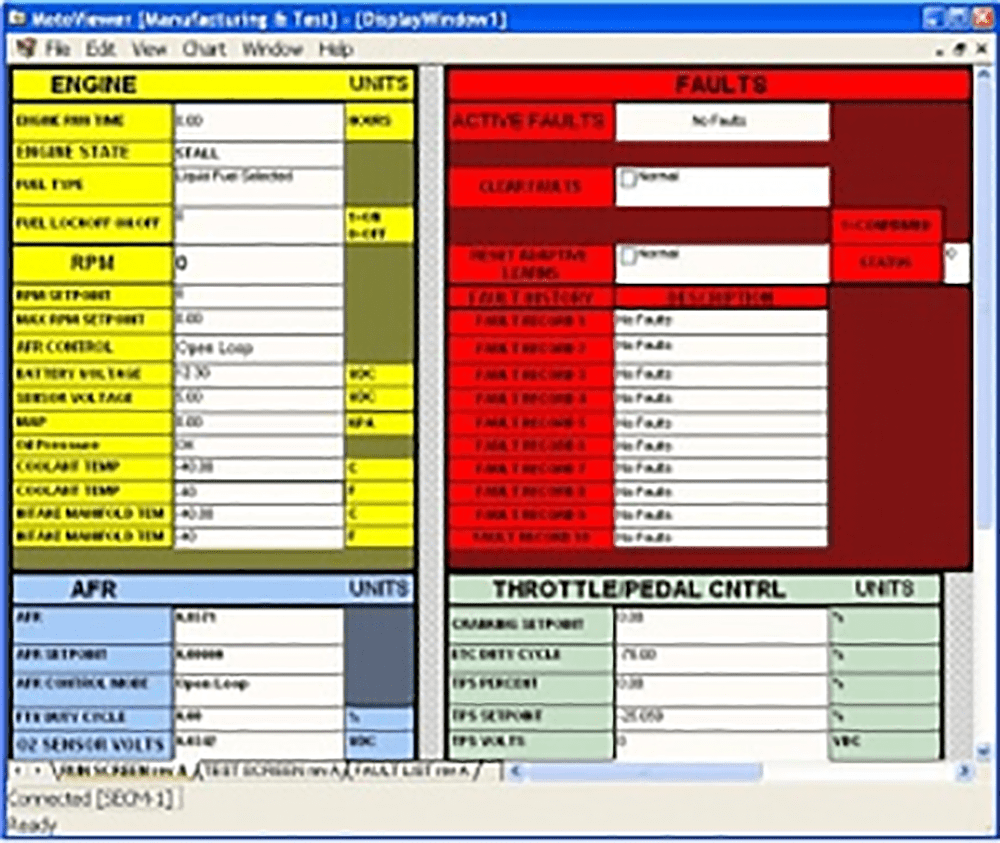
Task: Click the RPM Setpoint value field
Action: tap(258, 295)
